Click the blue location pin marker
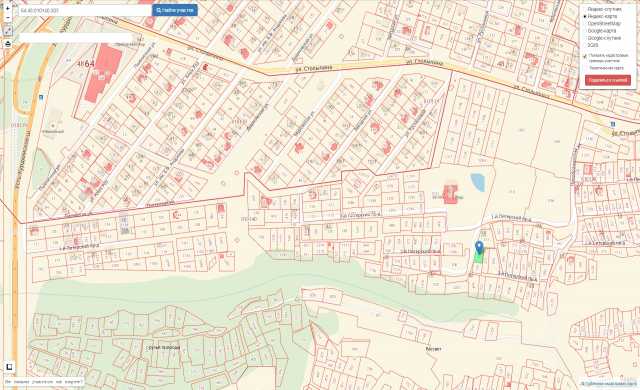 coord(479,247)
